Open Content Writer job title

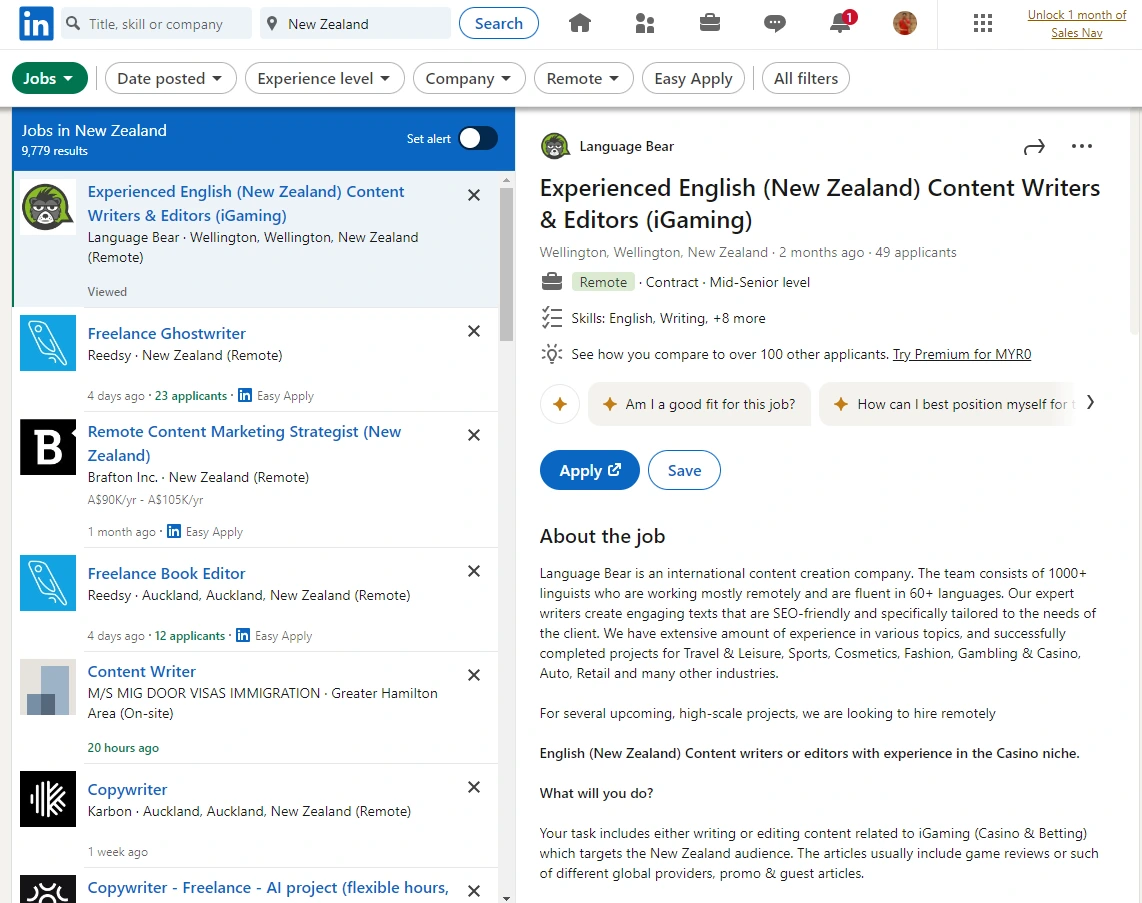(141, 671)
